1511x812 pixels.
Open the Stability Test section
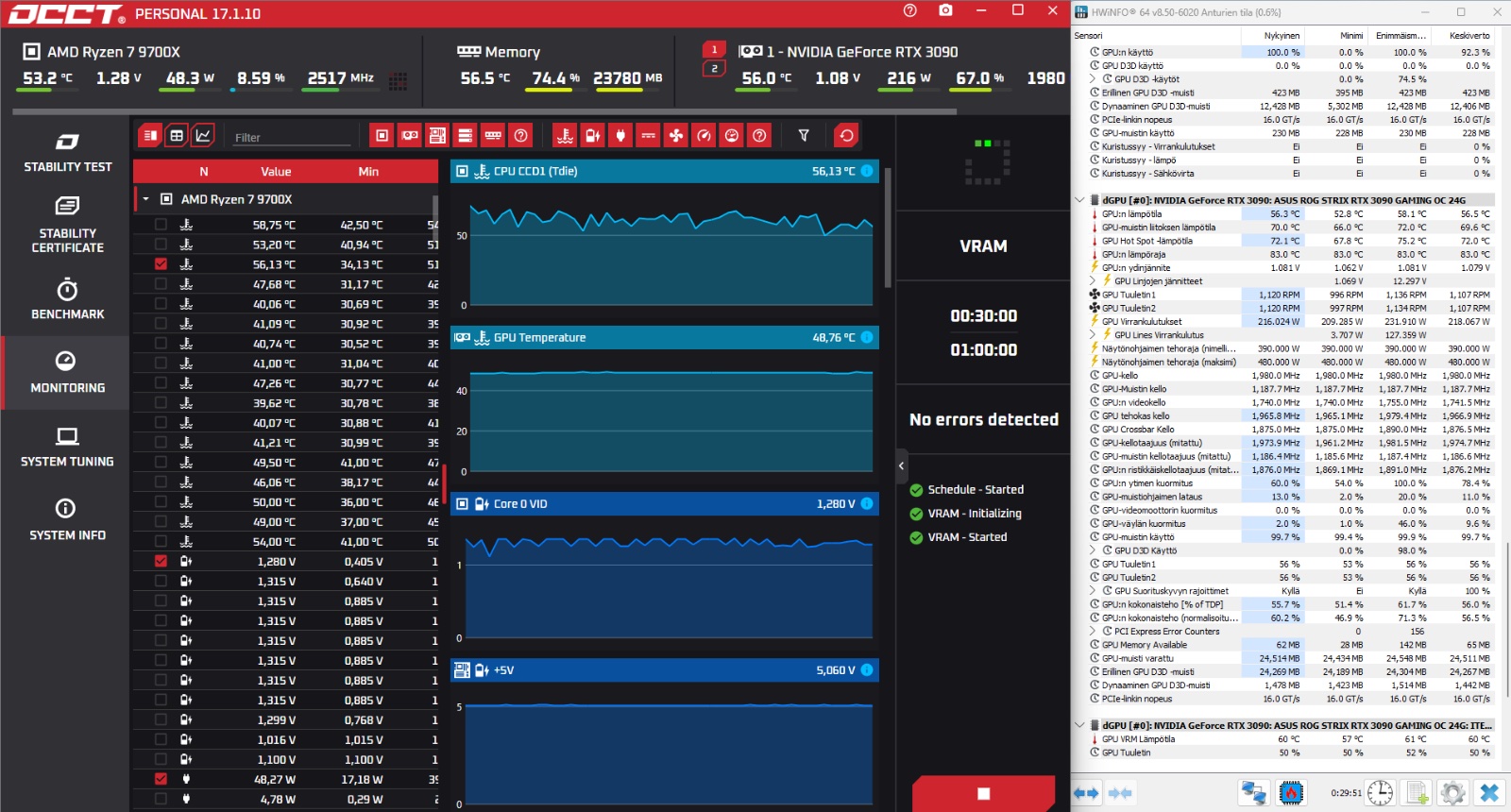(67, 152)
